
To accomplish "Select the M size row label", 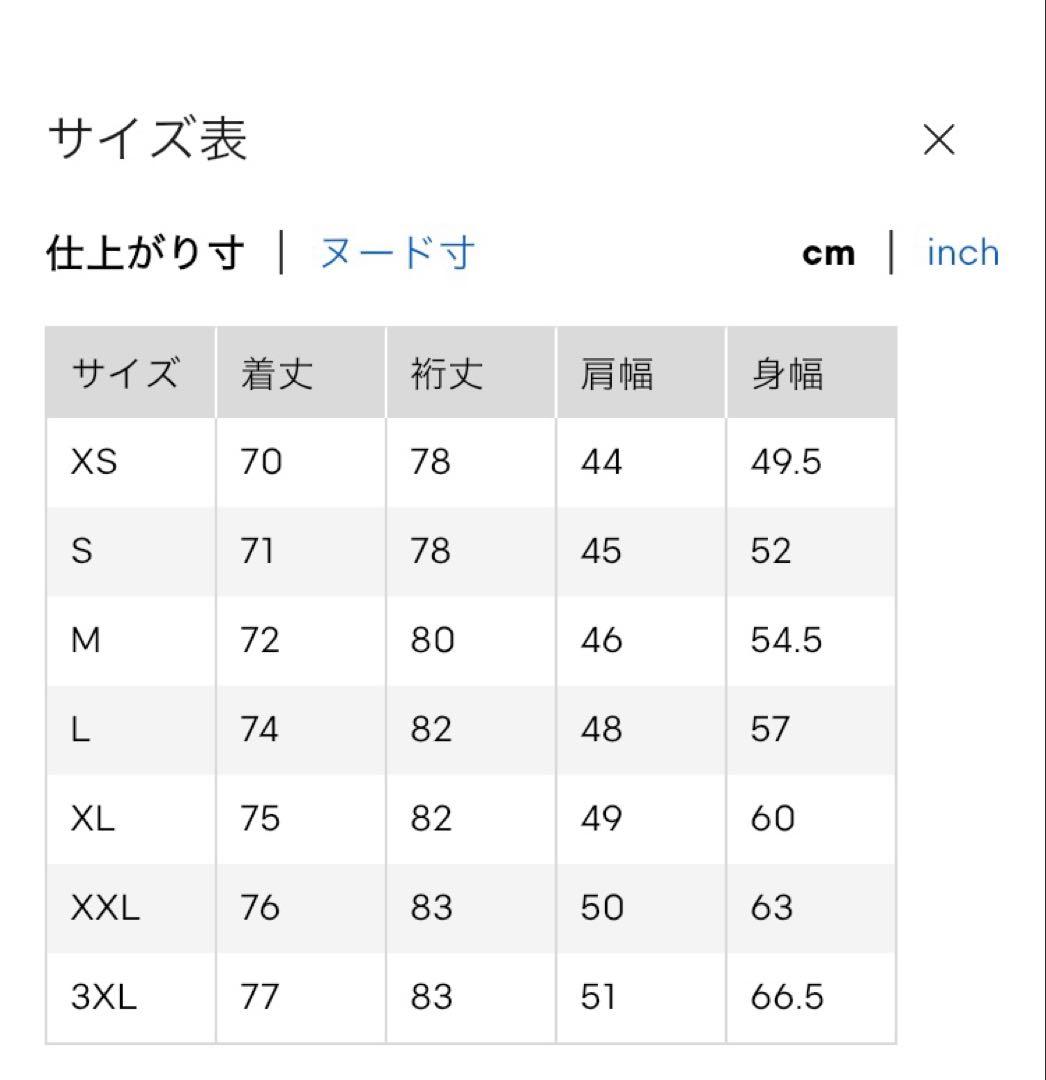I will coord(86,640).
